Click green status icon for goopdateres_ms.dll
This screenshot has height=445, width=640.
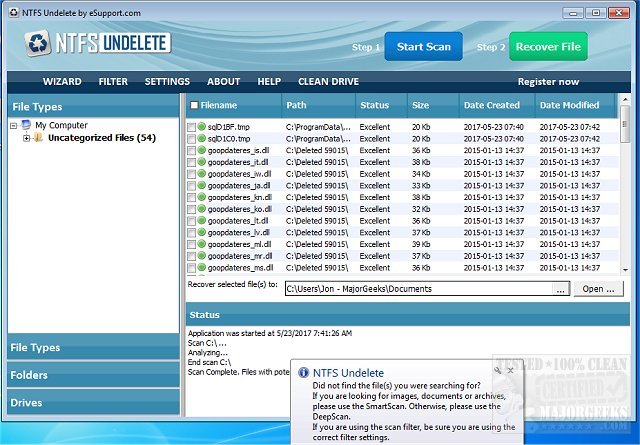click(x=202, y=267)
